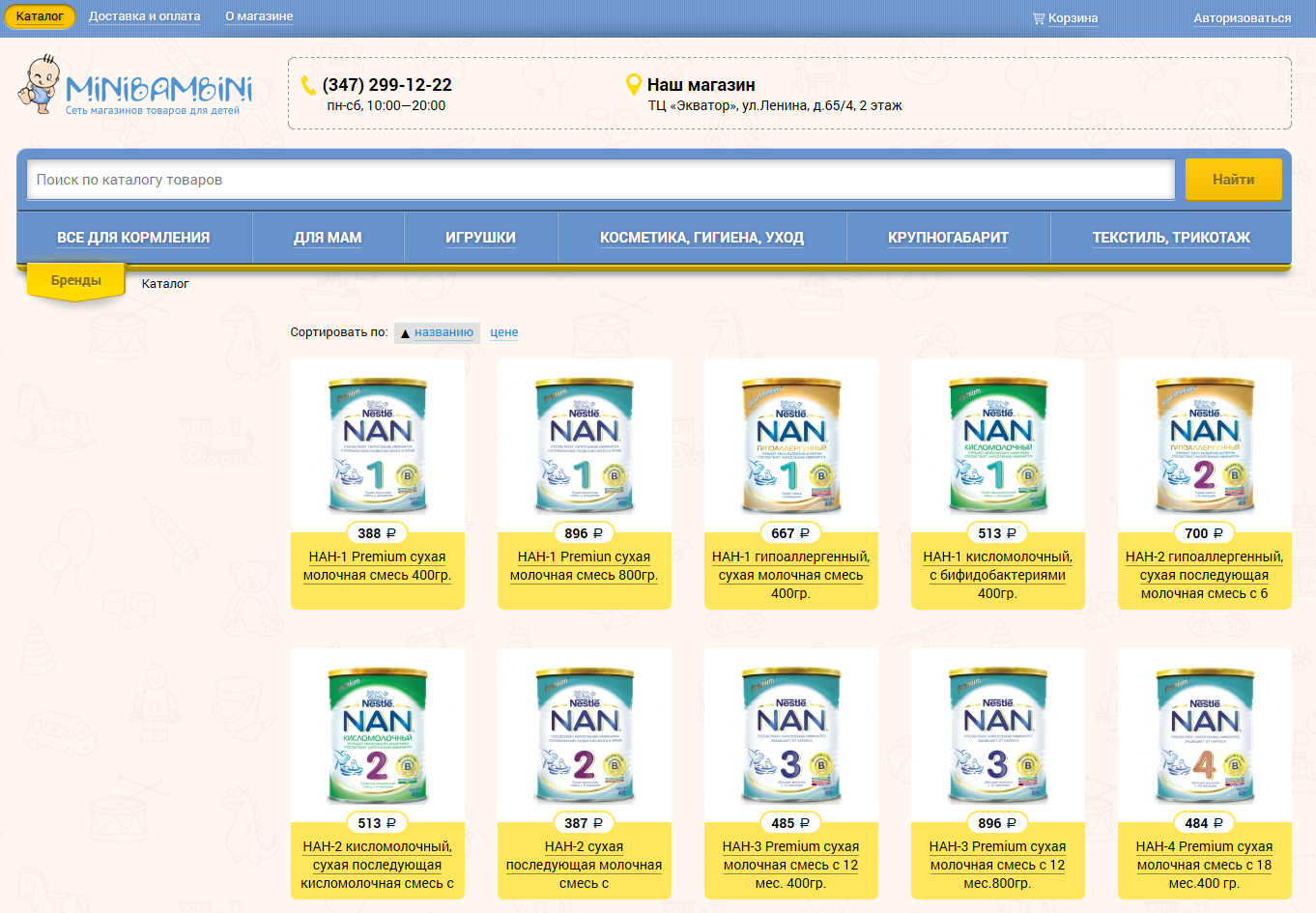This screenshot has height=913, width=1316.
Task: Click title link НАН-2 гипоаллергенный
Action: pyautogui.click(x=1205, y=575)
